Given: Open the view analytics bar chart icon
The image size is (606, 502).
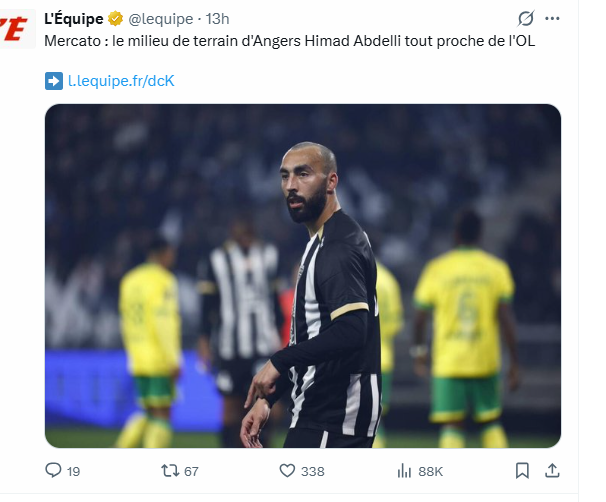Looking at the screenshot, I should (404, 470).
